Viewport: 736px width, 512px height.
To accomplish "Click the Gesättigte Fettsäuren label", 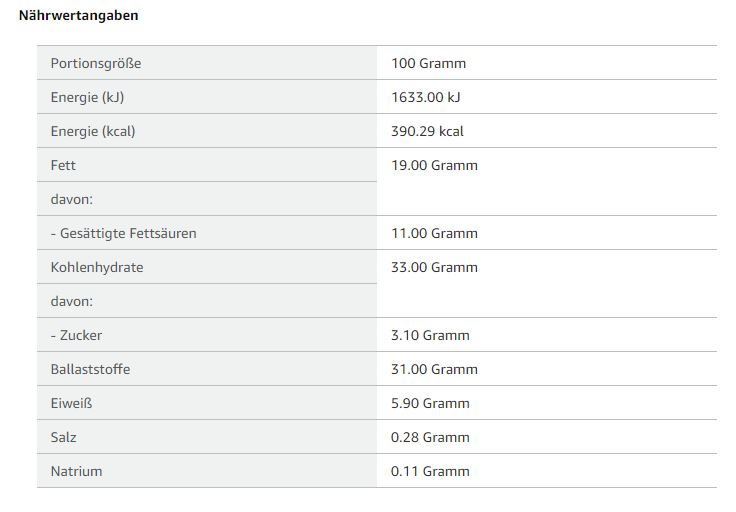I will click(x=124, y=233).
